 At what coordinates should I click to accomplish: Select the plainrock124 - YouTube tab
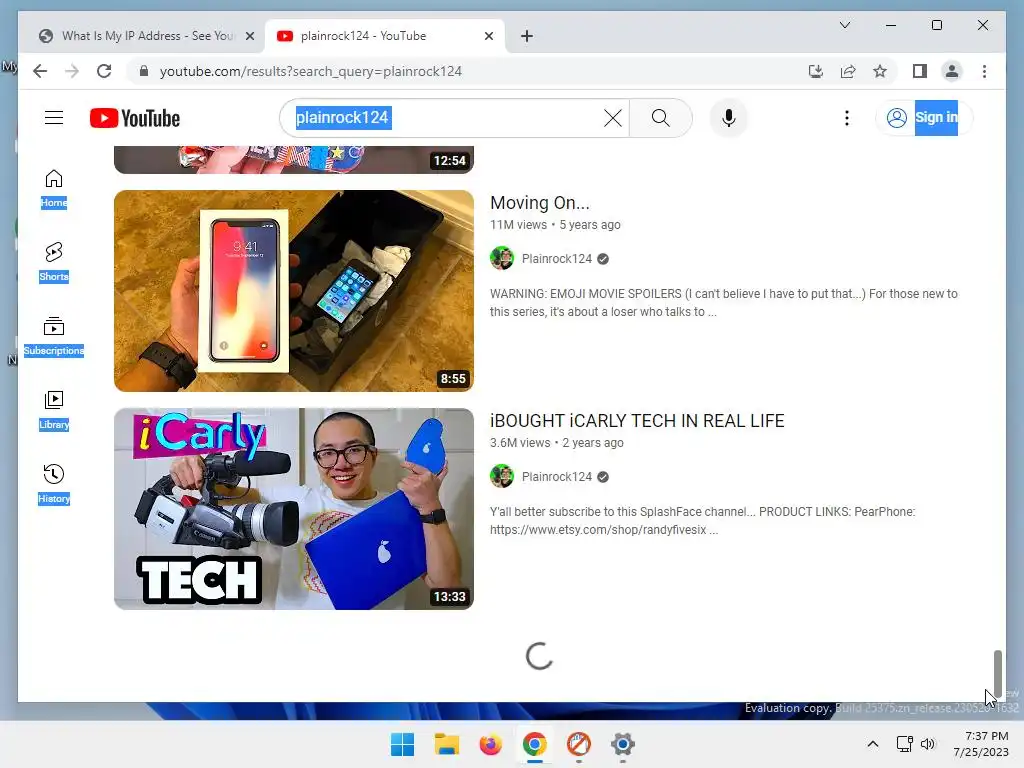(385, 36)
